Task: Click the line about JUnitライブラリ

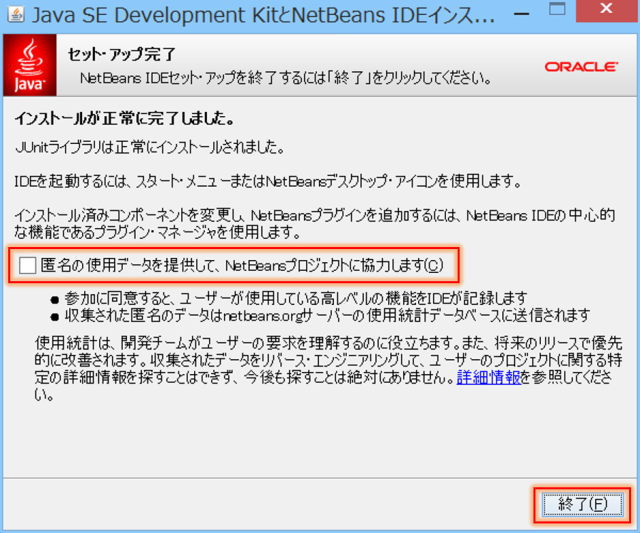Action: pos(149,147)
